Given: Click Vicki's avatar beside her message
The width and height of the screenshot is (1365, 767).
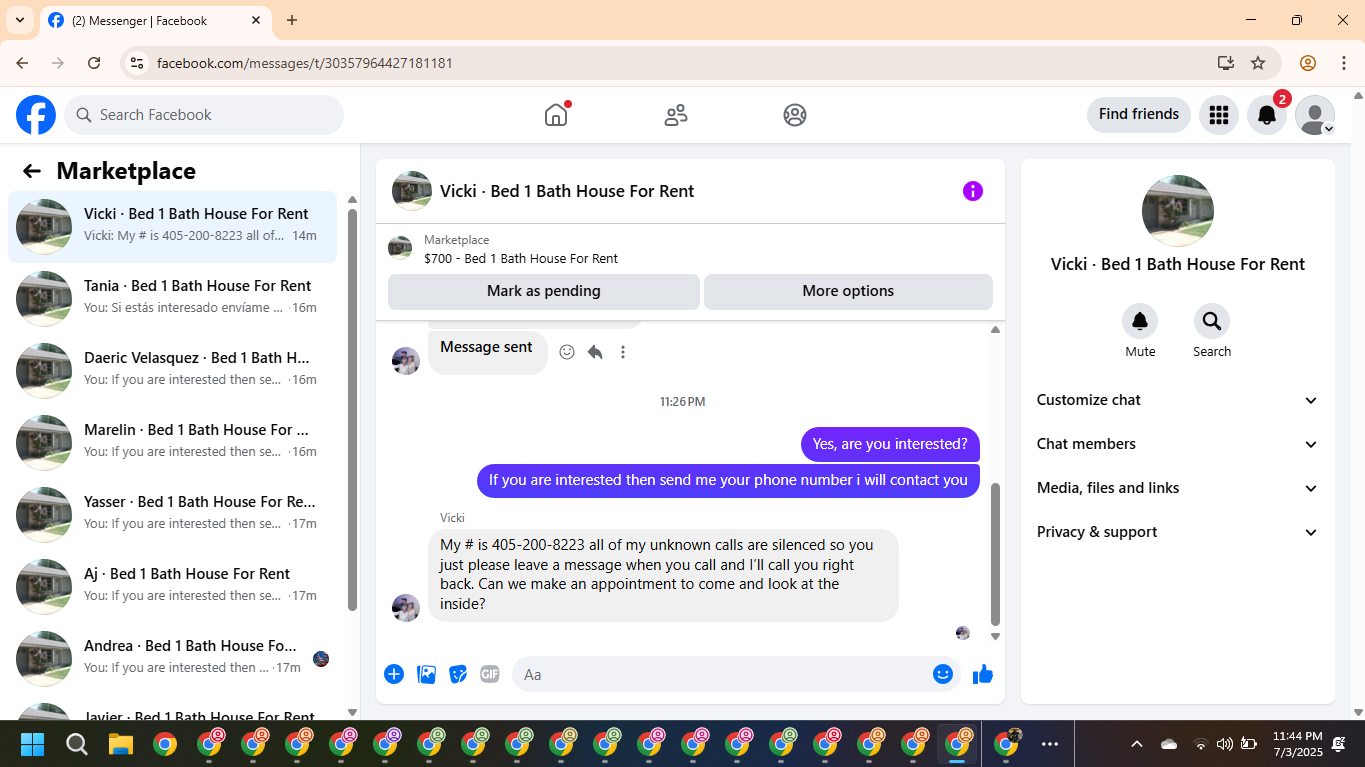Looking at the screenshot, I should coord(406,607).
